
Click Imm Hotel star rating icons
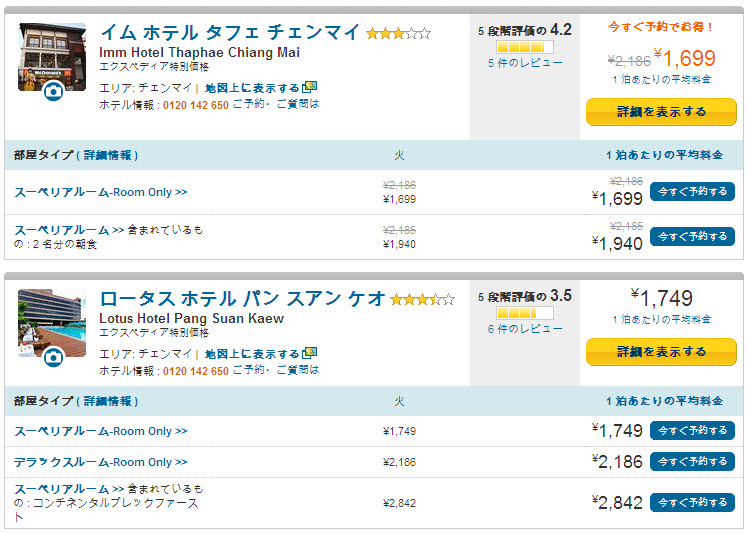398,33
